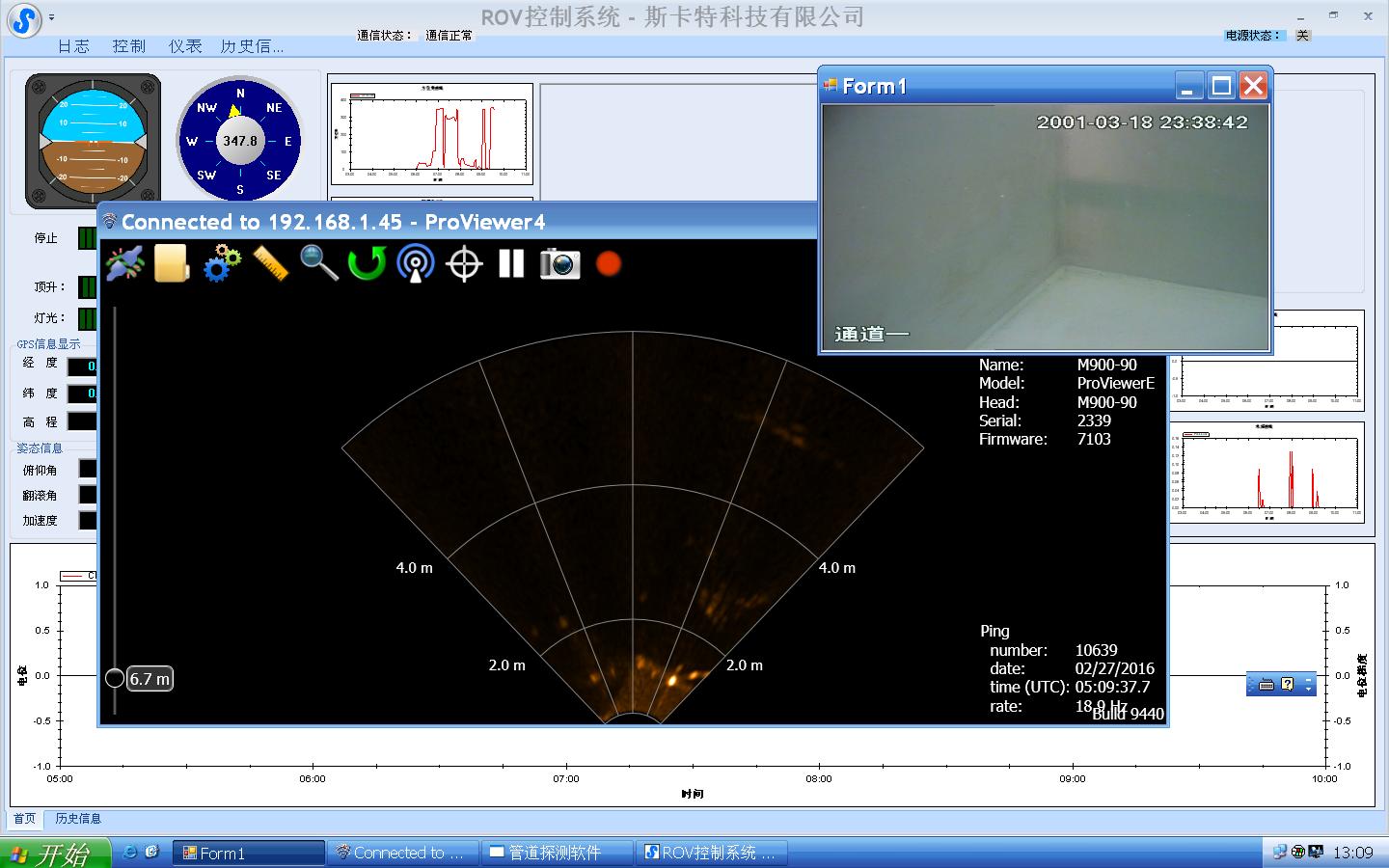The height and width of the screenshot is (868, 1389).
Task: Click the 翻滚角 value field
Action: click(88, 495)
